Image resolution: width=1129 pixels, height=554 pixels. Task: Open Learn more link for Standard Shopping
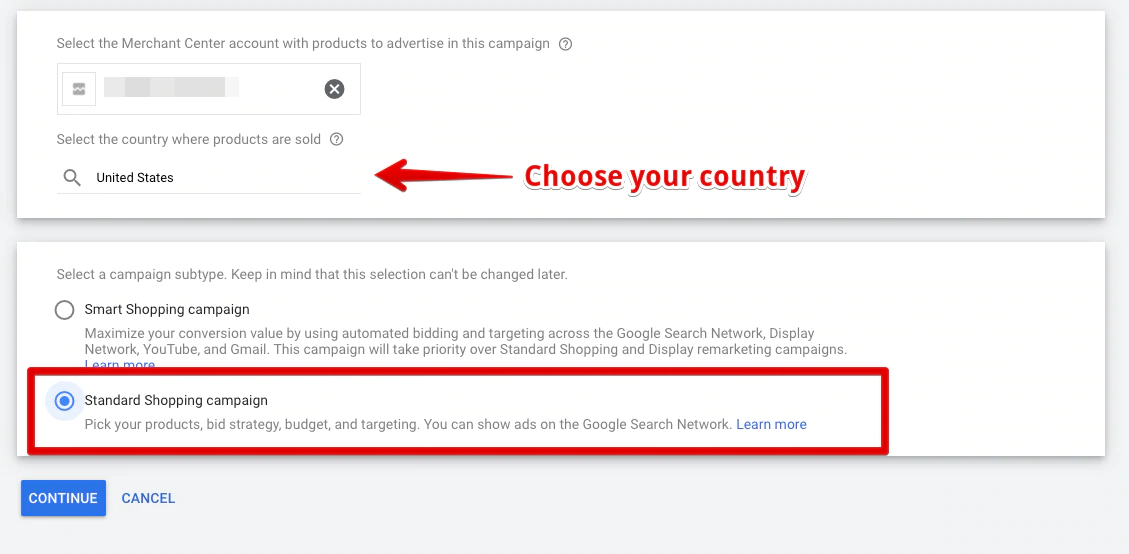[x=771, y=424]
